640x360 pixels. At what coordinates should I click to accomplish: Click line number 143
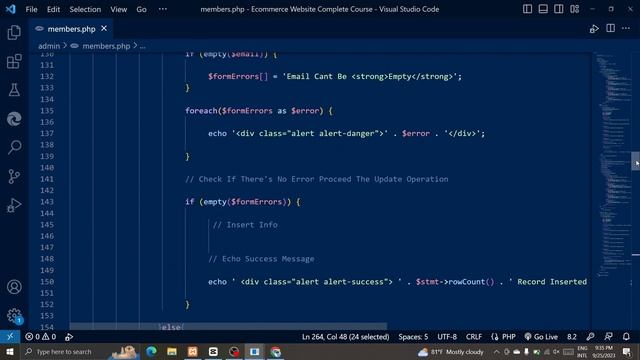click(47, 202)
